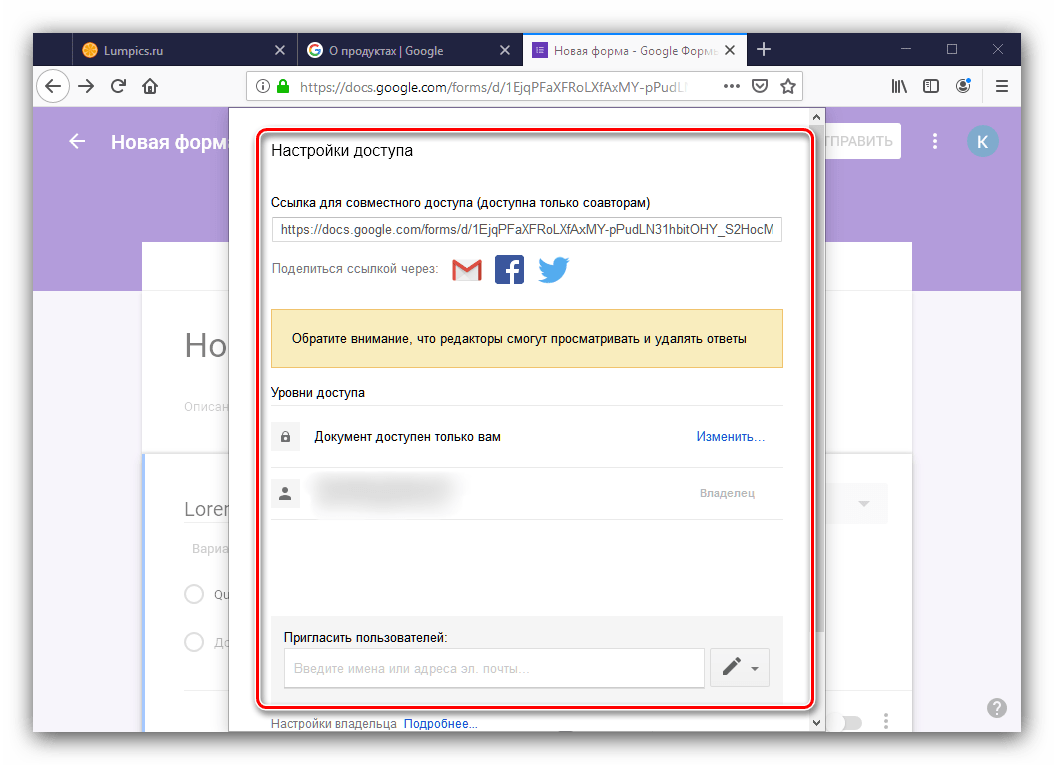The image size is (1054, 765).
Task: Click the browser address bar URL
Action: point(493,87)
